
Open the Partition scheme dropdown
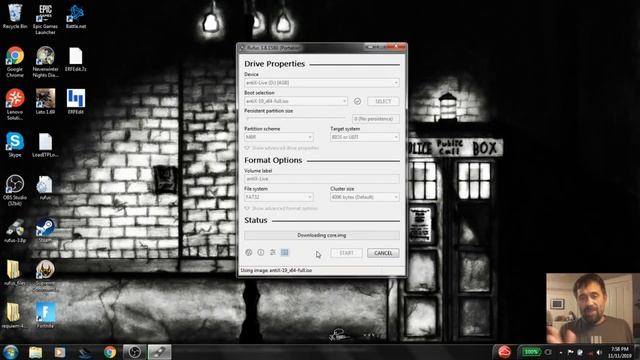[279, 137]
